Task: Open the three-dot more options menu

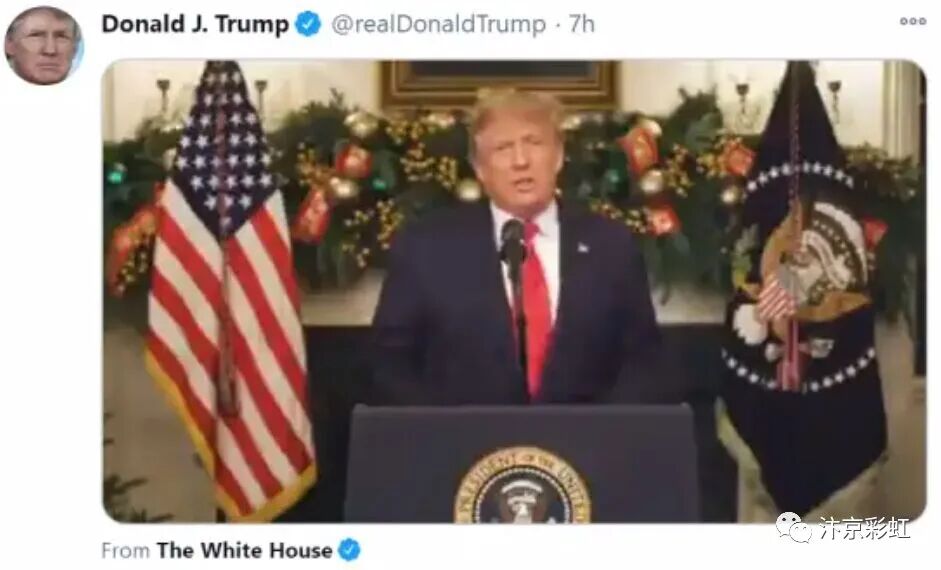Action: click(x=912, y=22)
